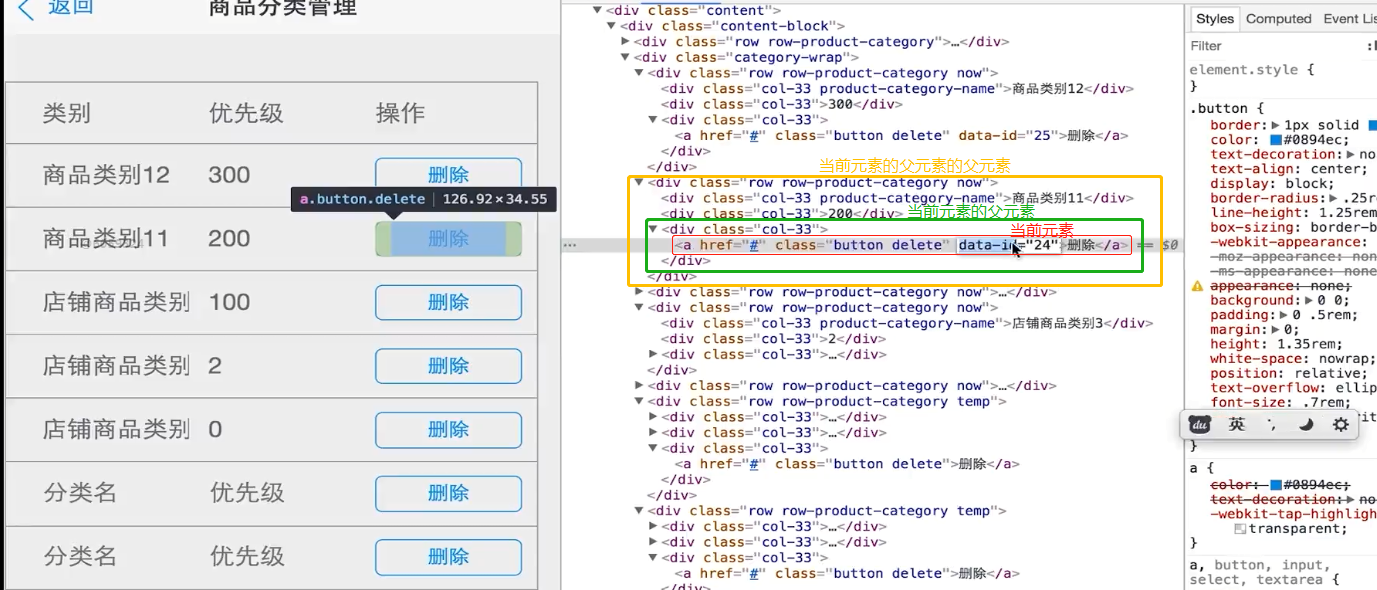Collapse the div class="content" node
The image size is (1377, 590).
597,10
